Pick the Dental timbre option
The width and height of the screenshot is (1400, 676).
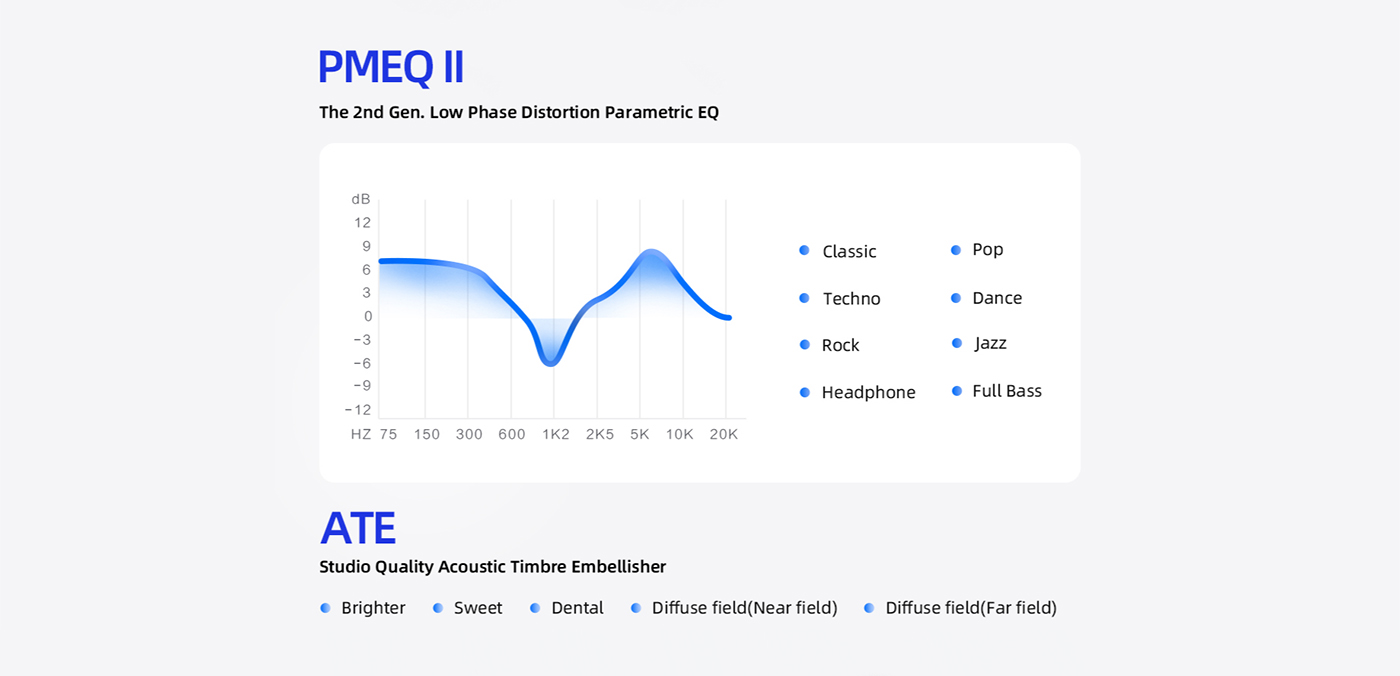pos(576,608)
